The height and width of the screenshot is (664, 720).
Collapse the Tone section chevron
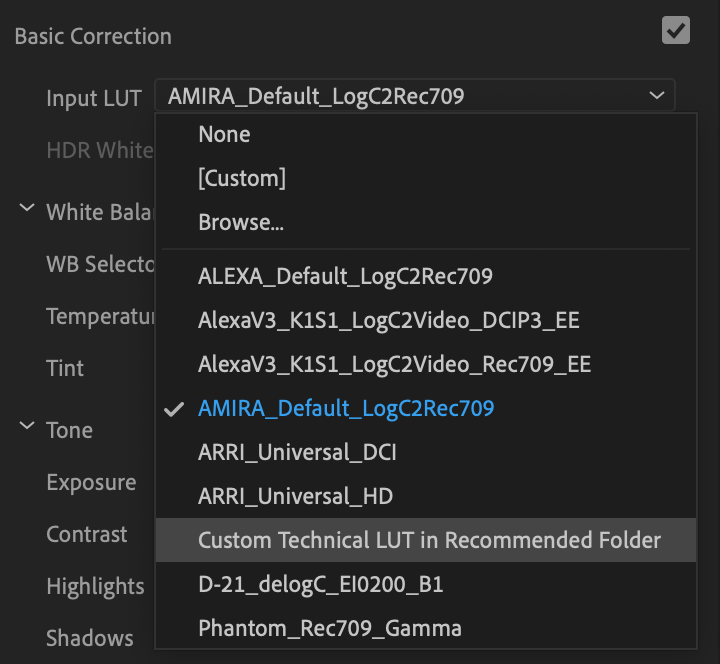[x=27, y=425]
